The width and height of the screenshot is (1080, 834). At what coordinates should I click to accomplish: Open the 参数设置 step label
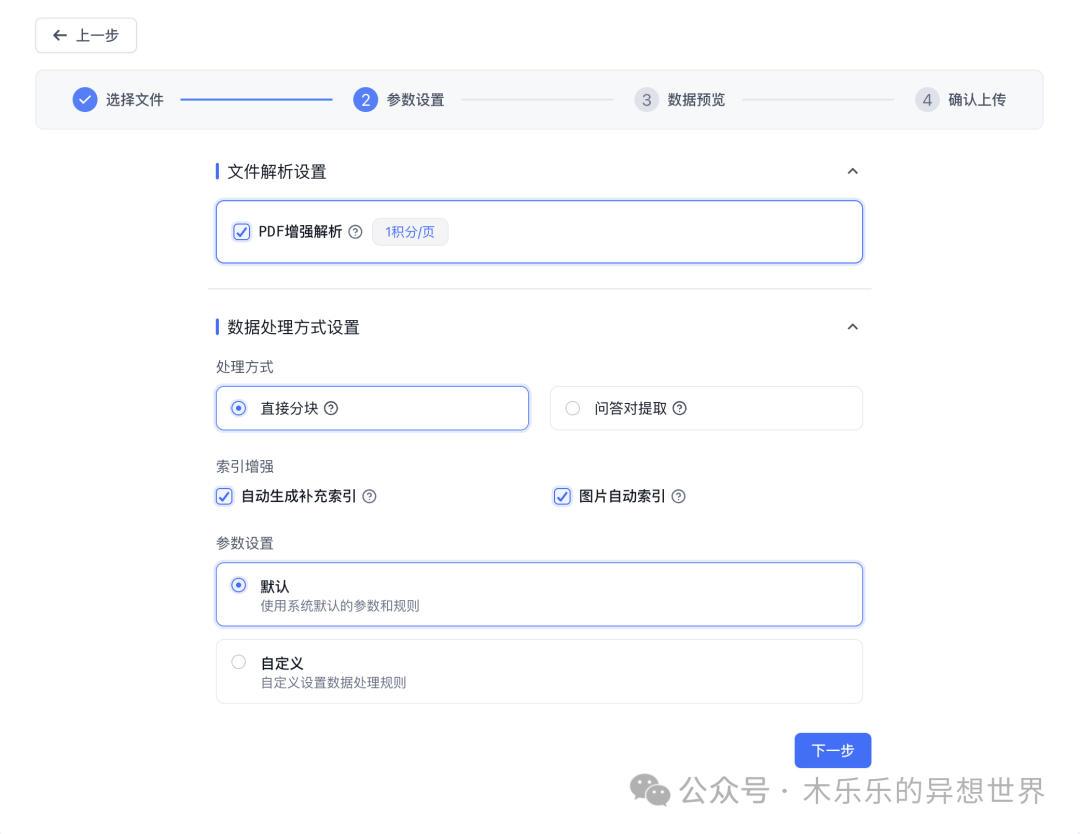[415, 100]
